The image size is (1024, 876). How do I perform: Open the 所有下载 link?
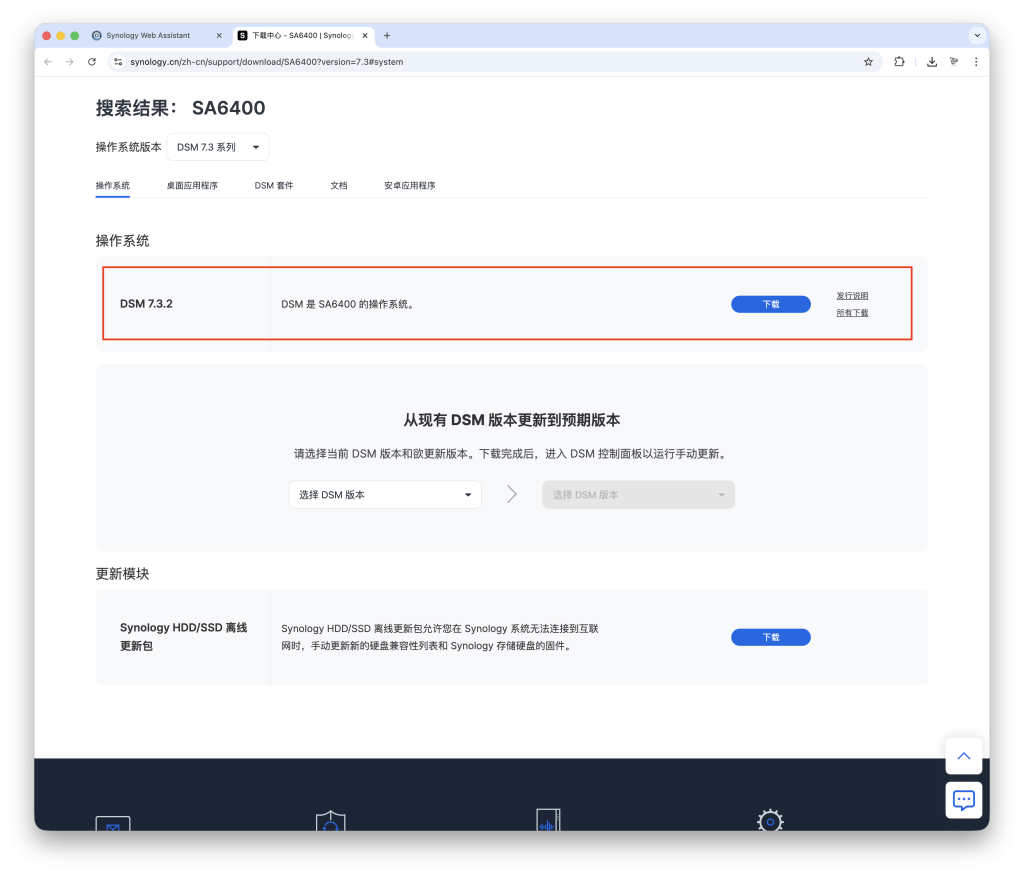852,313
